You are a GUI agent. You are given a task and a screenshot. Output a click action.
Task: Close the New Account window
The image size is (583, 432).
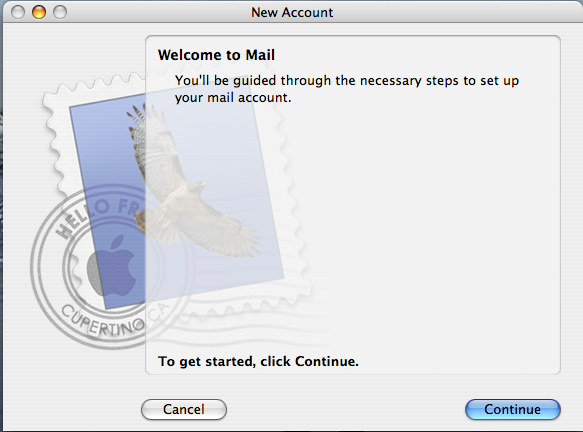pyautogui.click(x=17, y=12)
